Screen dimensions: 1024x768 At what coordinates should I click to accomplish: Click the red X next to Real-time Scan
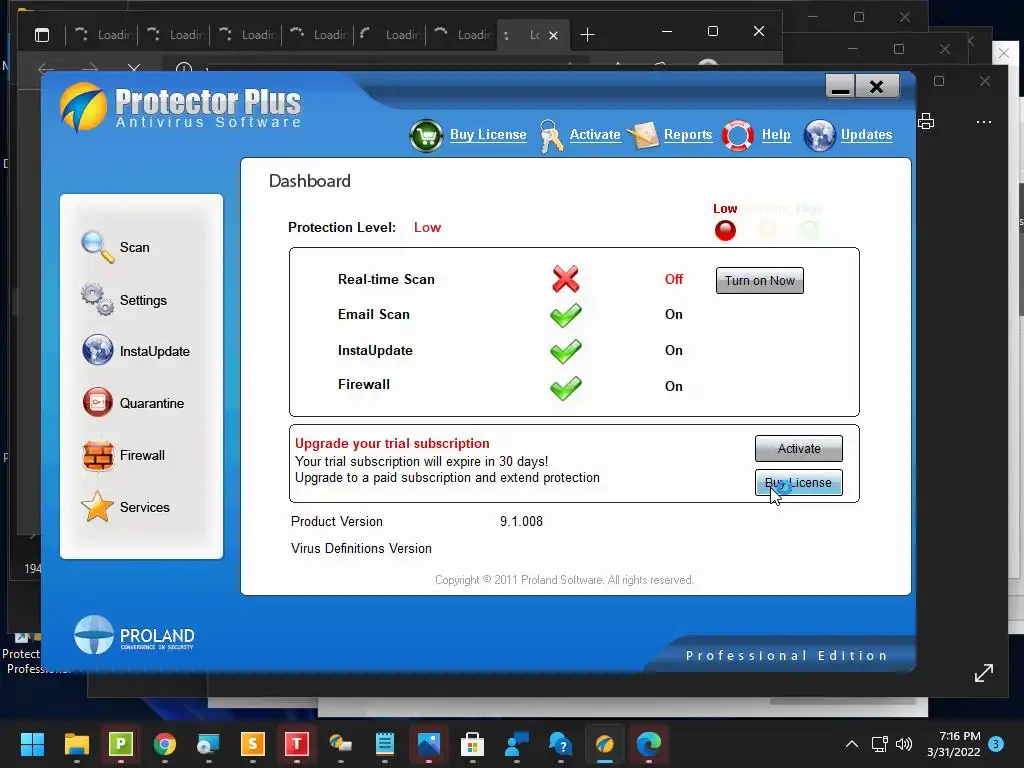566,279
